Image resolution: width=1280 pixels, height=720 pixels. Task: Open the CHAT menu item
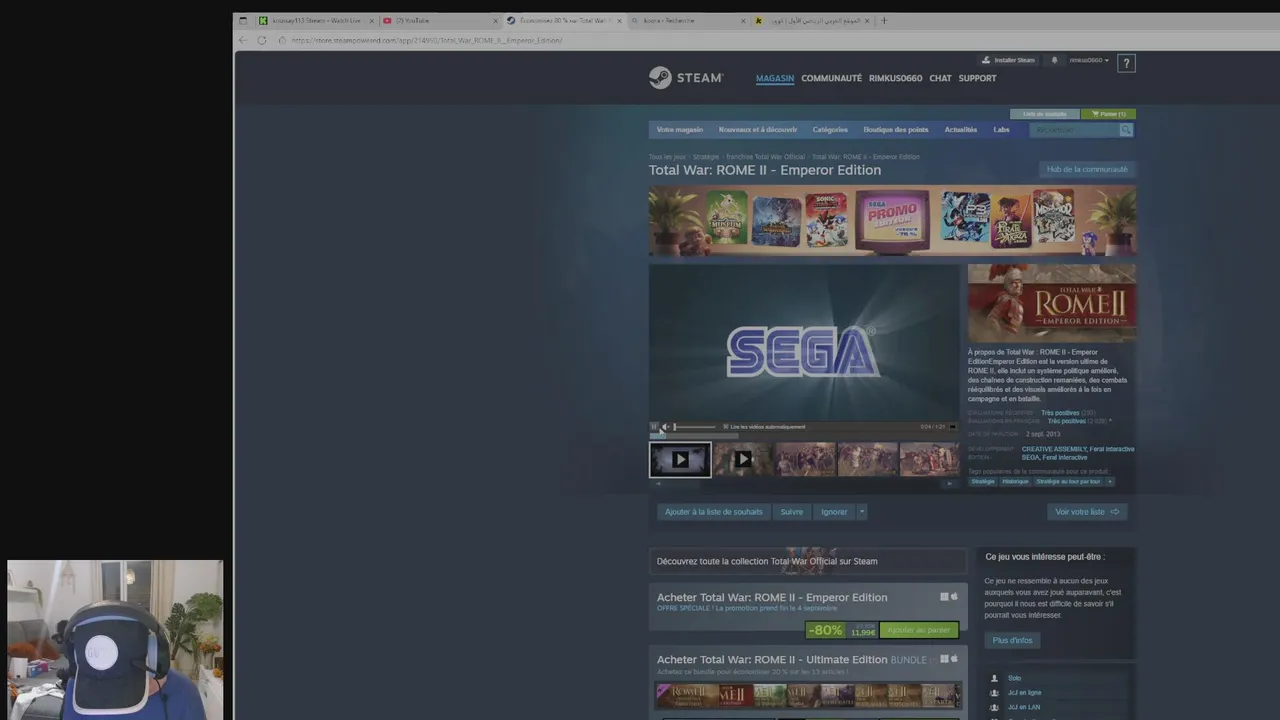click(940, 78)
